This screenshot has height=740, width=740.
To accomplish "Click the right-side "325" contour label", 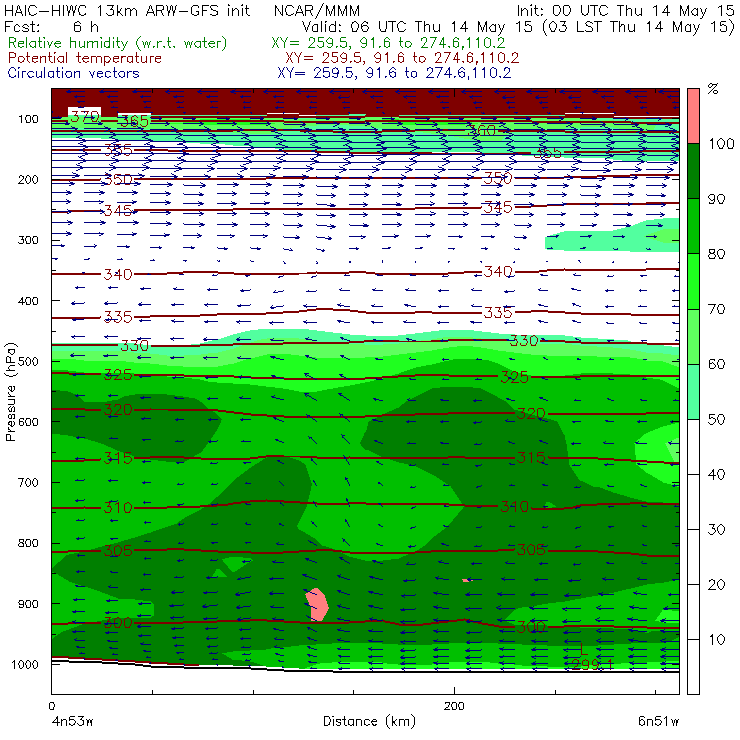I will [514, 377].
